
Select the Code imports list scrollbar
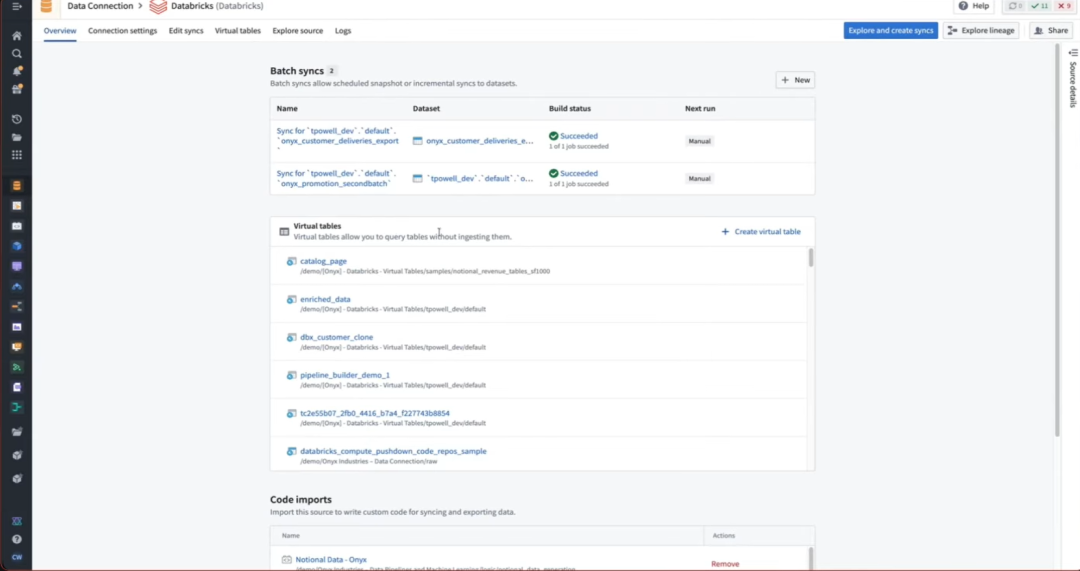(x=811, y=558)
